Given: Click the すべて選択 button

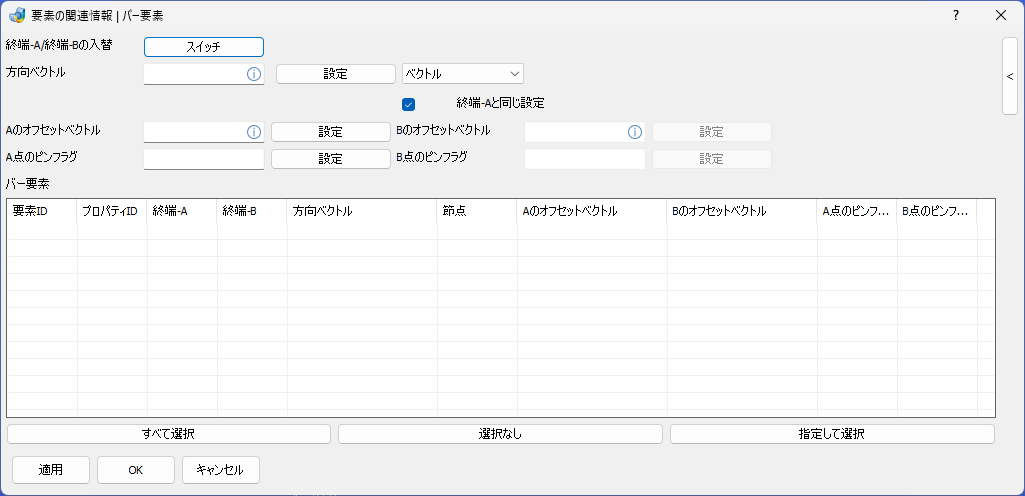Looking at the screenshot, I should pyautogui.click(x=169, y=434).
